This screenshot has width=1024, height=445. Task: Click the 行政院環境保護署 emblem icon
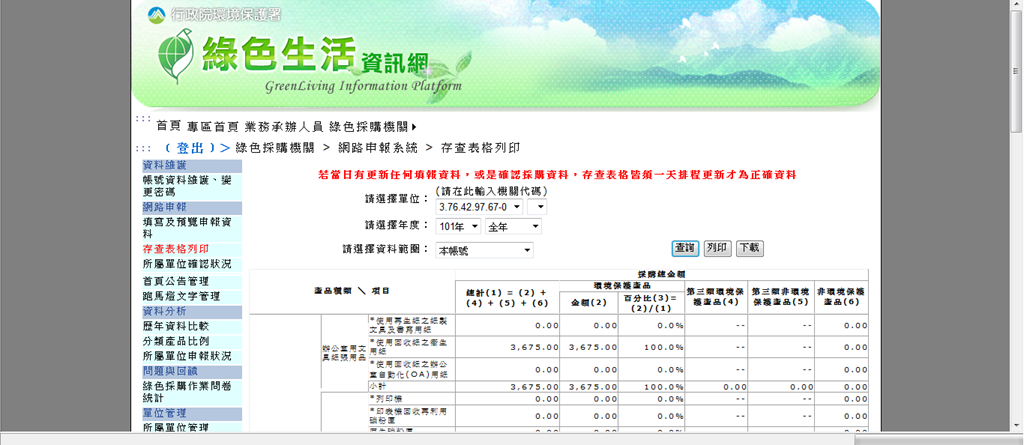(156, 15)
